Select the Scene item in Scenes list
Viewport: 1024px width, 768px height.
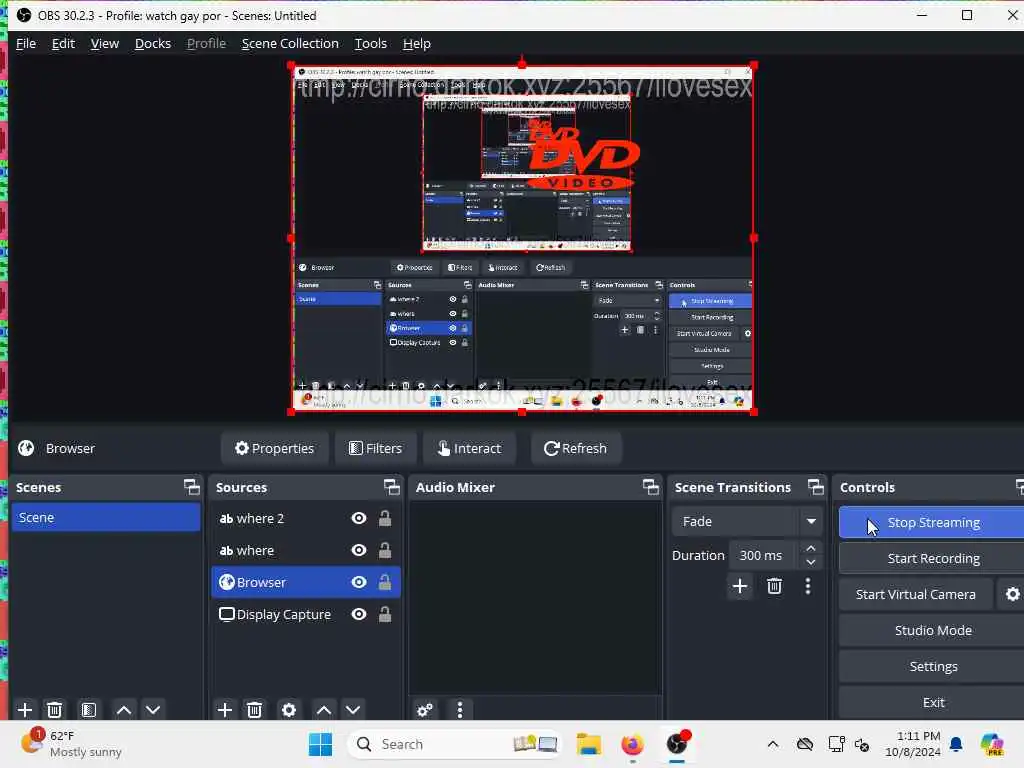pyautogui.click(x=106, y=517)
